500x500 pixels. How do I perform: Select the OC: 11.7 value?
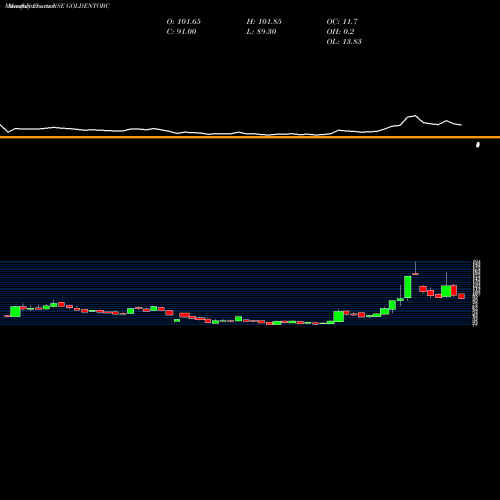click(x=342, y=22)
